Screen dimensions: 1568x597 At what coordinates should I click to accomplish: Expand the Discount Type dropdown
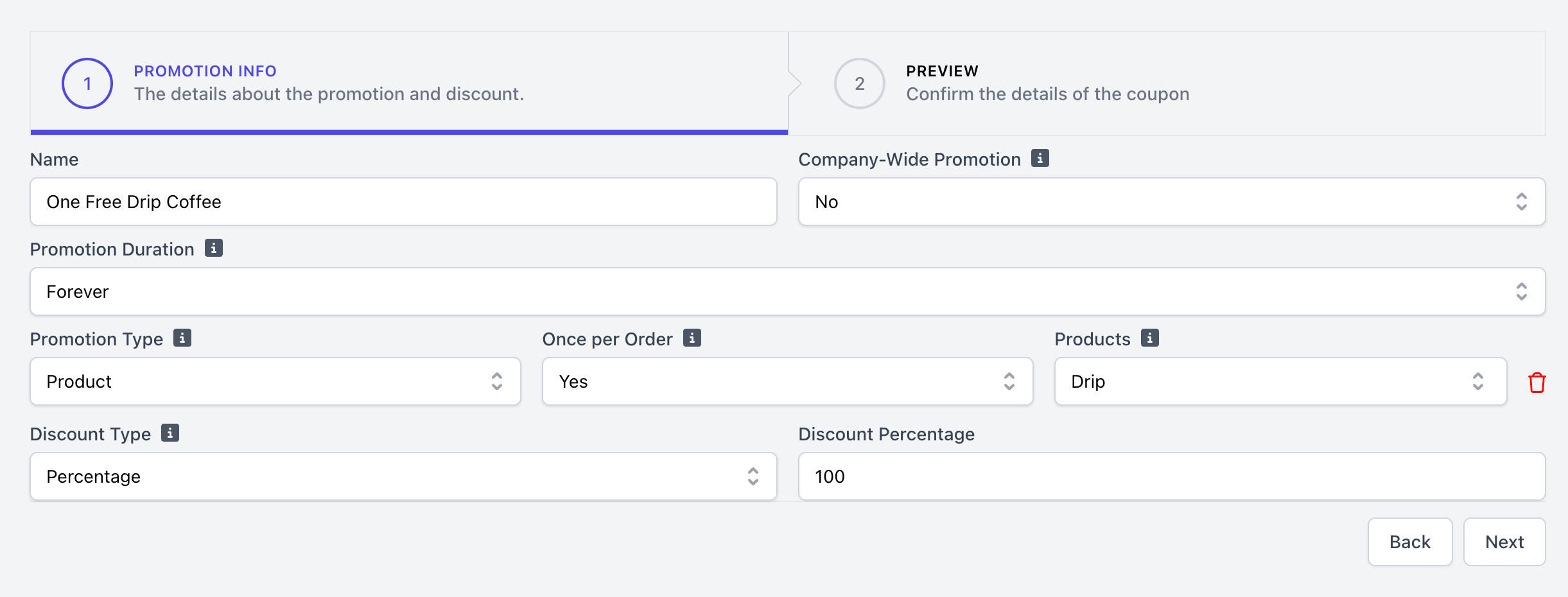(x=403, y=476)
